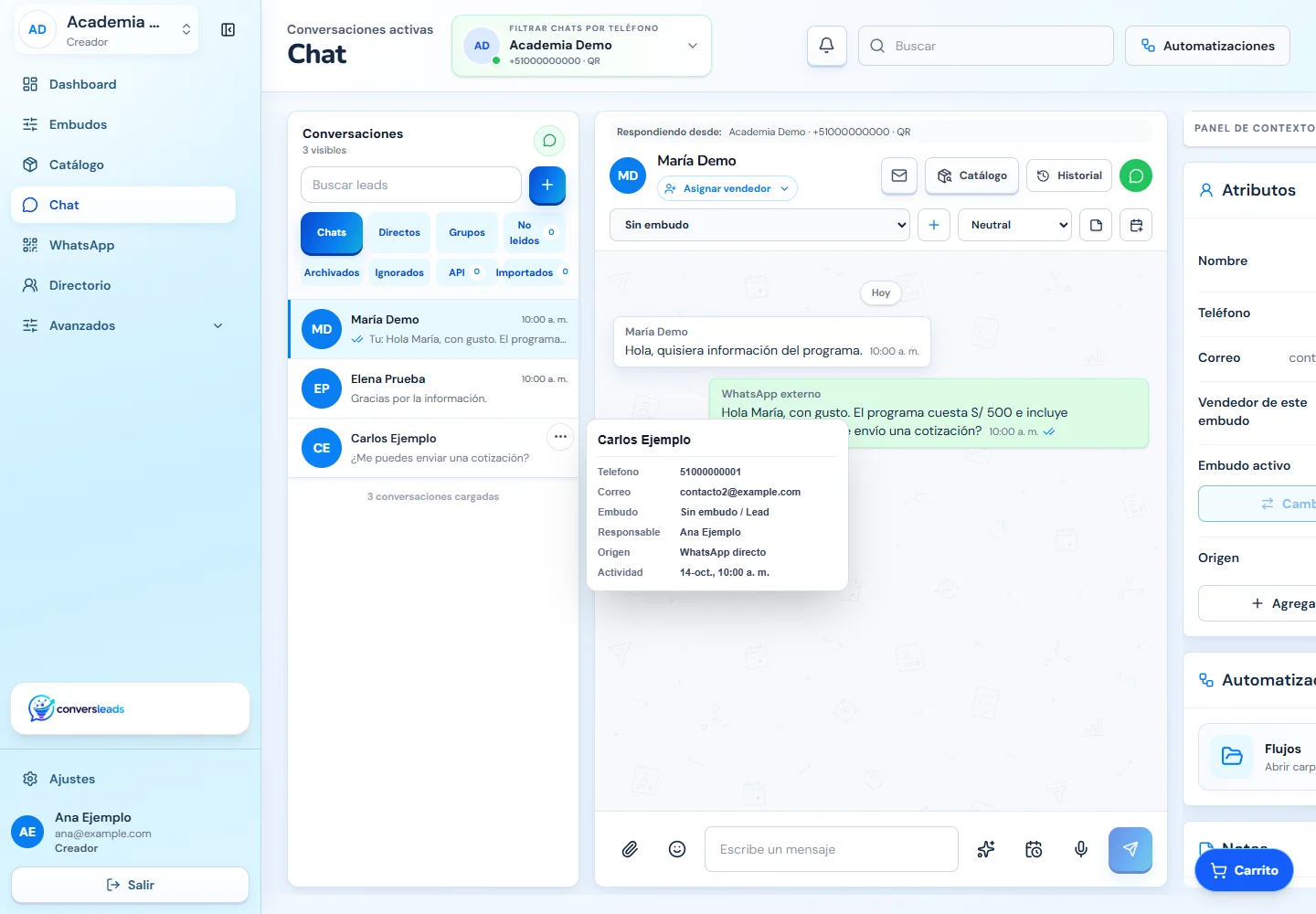The image size is (1316, 914).
Task: Collapse the sidebar with panel icon
Action: pos(228,30)
